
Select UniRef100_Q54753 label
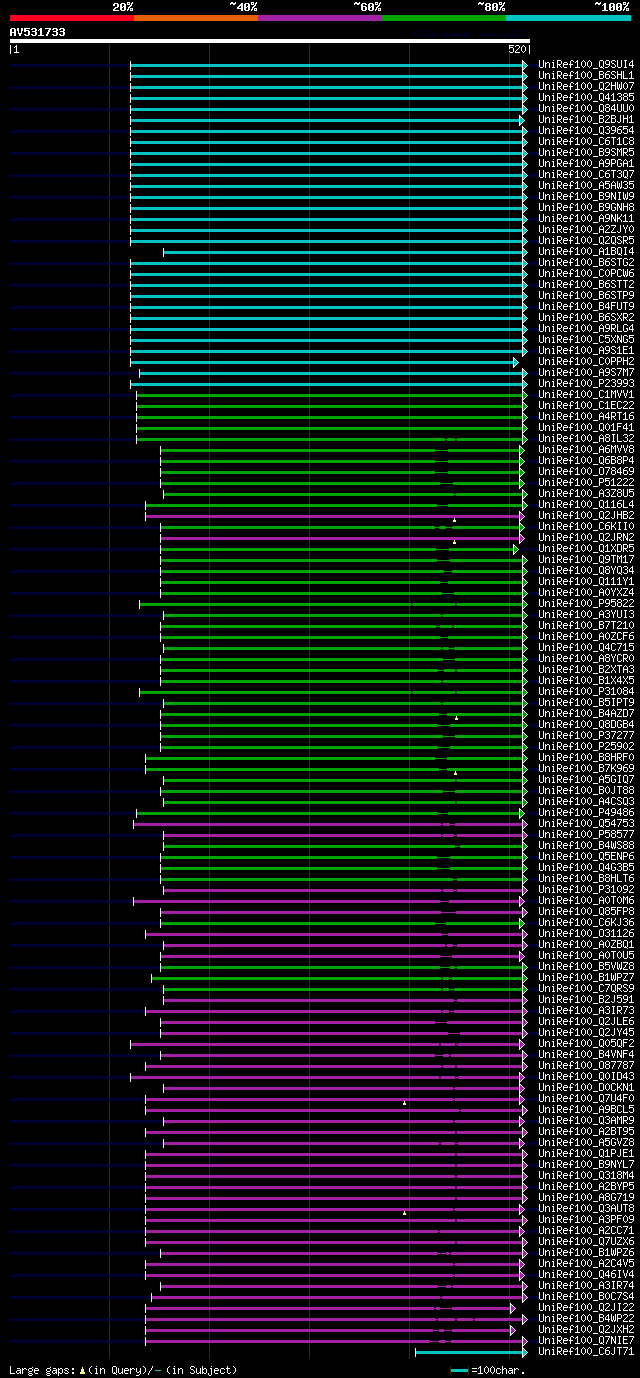pyautogui.click(x=586, y=823)
